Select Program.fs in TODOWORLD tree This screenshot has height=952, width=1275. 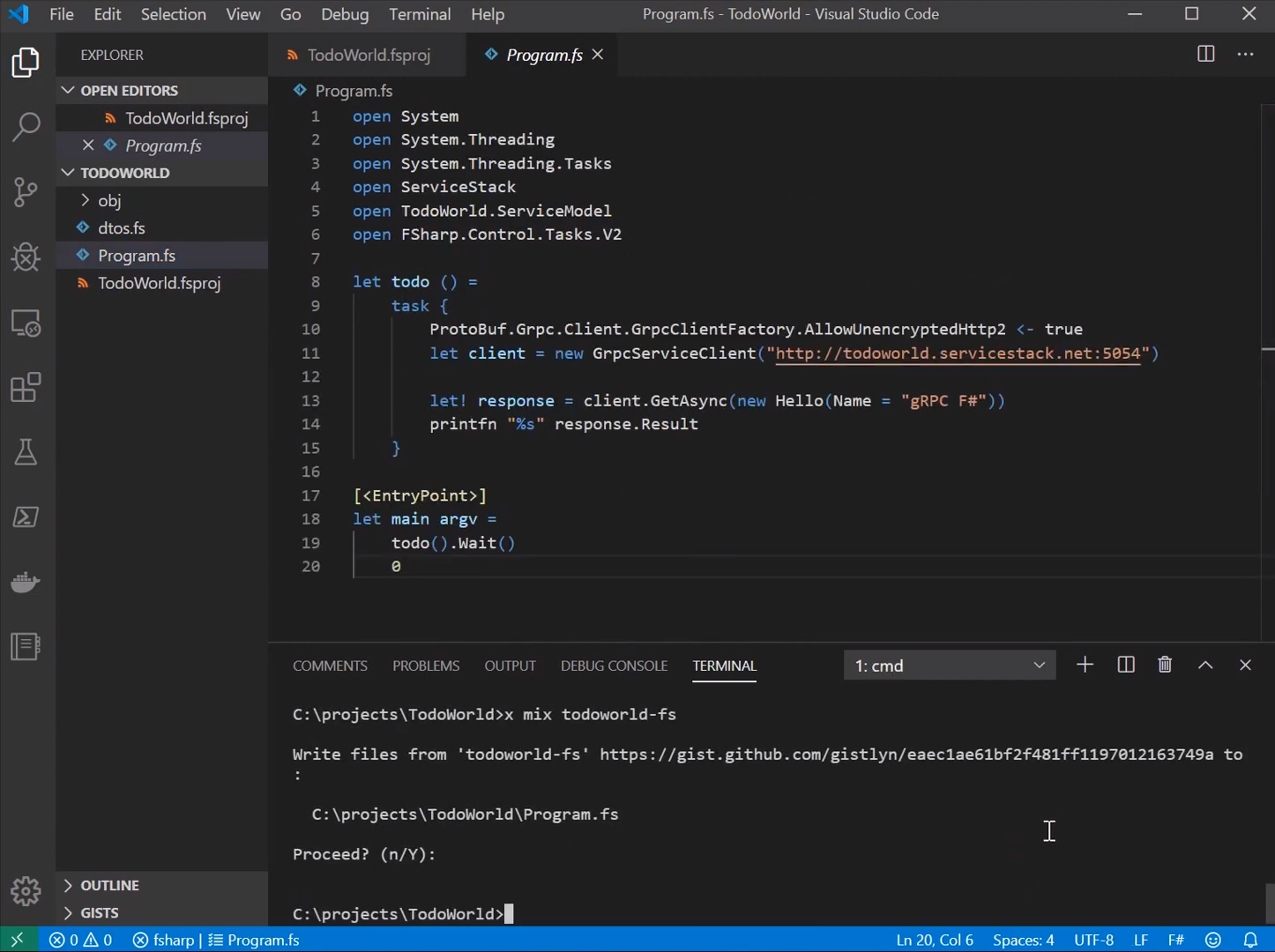162,256
